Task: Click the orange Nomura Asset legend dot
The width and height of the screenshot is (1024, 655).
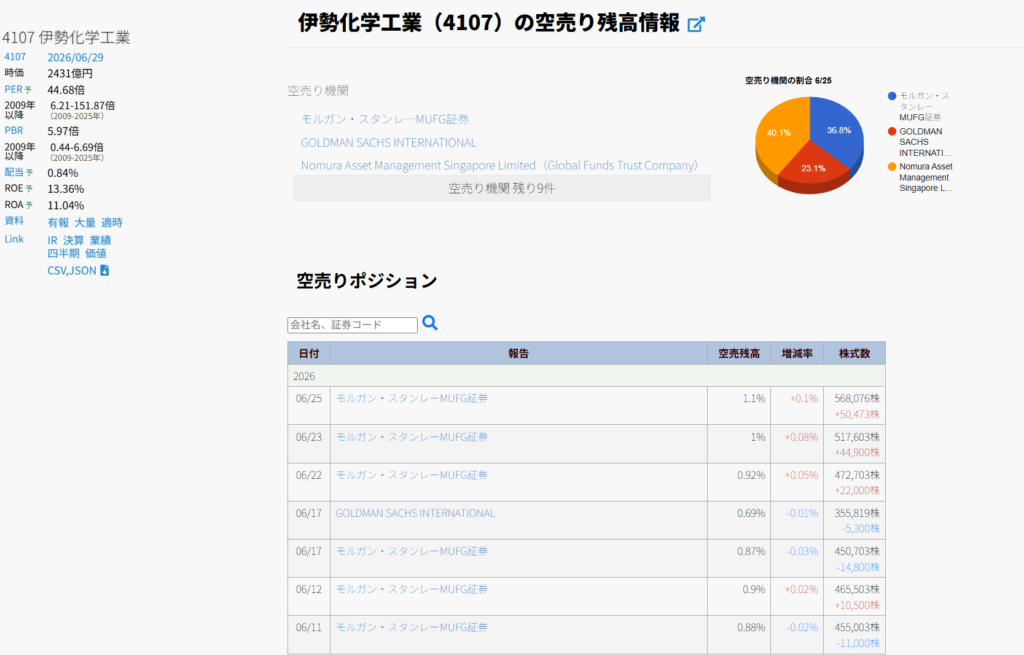Action: 892,167
